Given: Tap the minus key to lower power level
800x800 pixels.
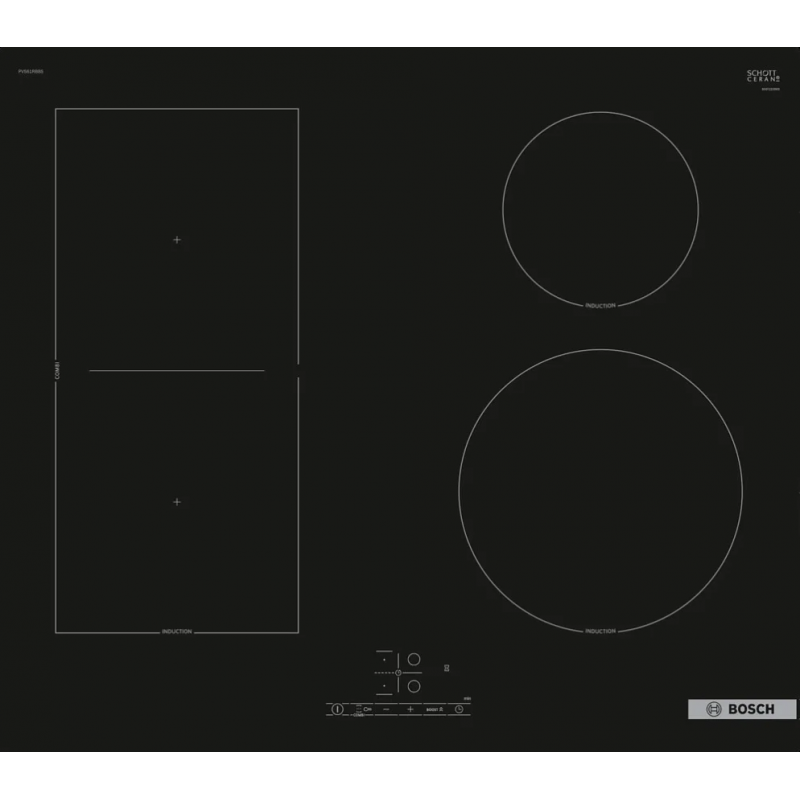Looking at the screenshot, I should pyautogui.click(x=386, y=709).
